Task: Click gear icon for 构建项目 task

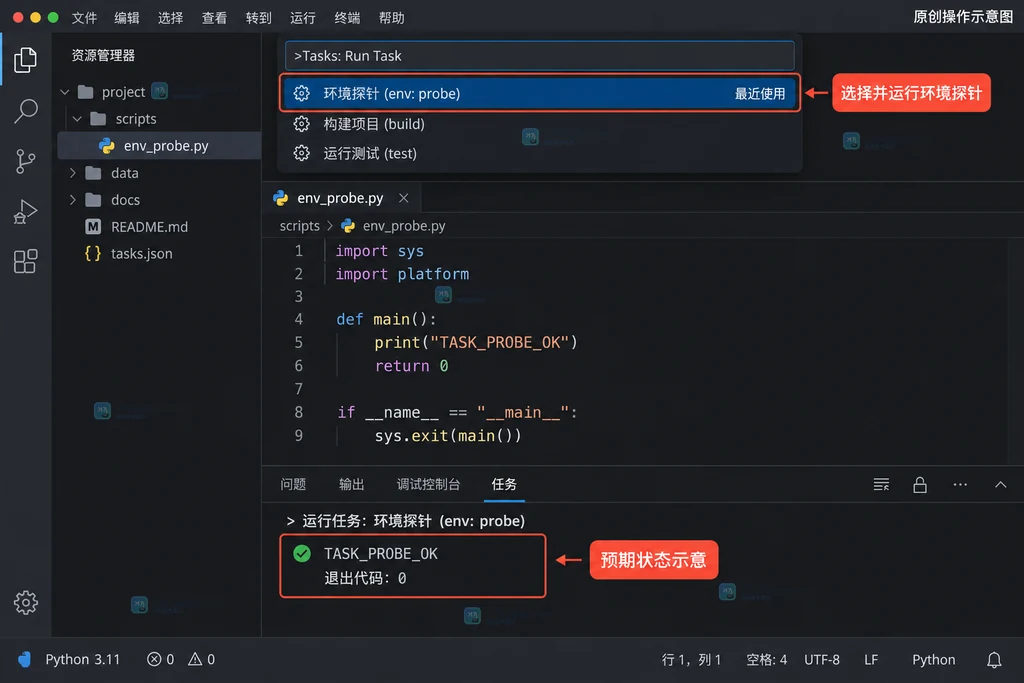Action: (301, 123)
